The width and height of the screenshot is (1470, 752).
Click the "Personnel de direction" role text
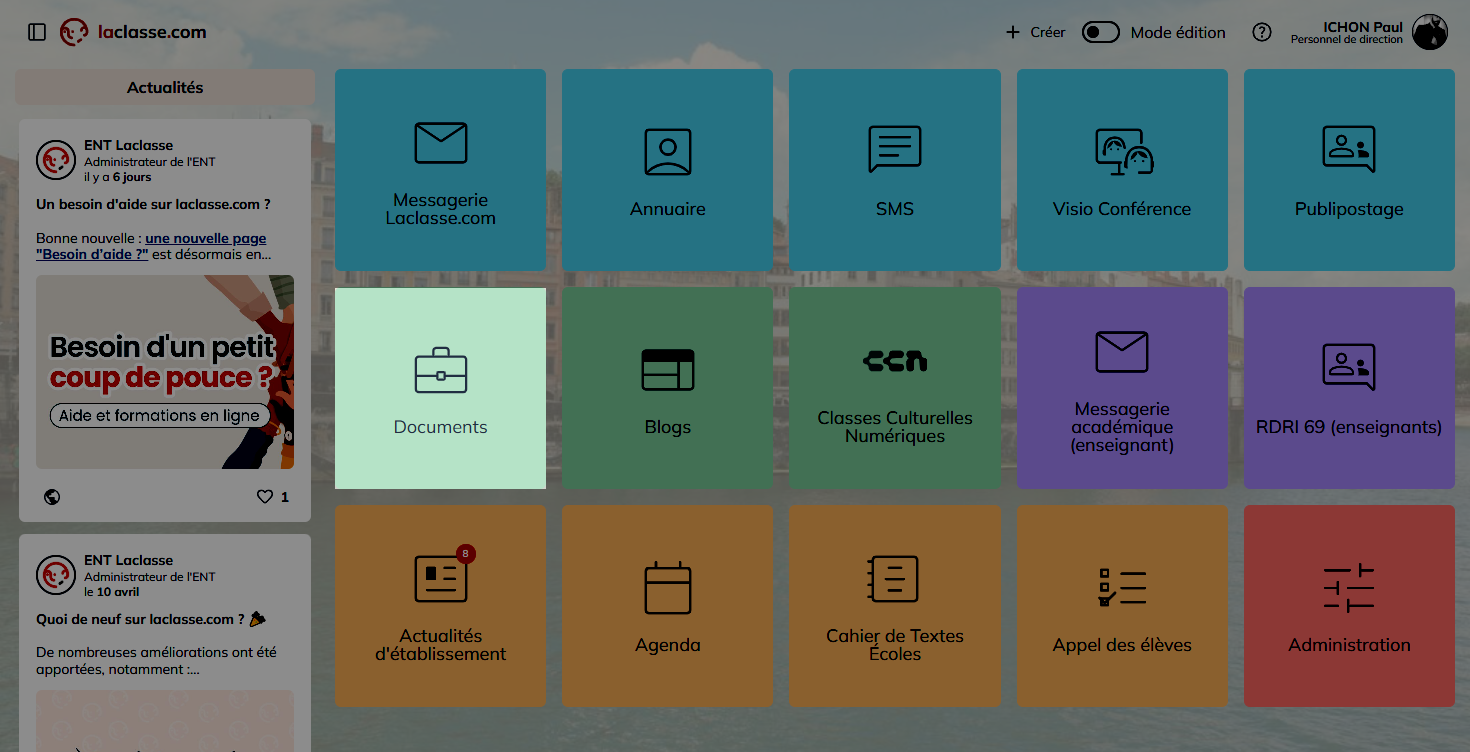click(x=1347, y=40)
